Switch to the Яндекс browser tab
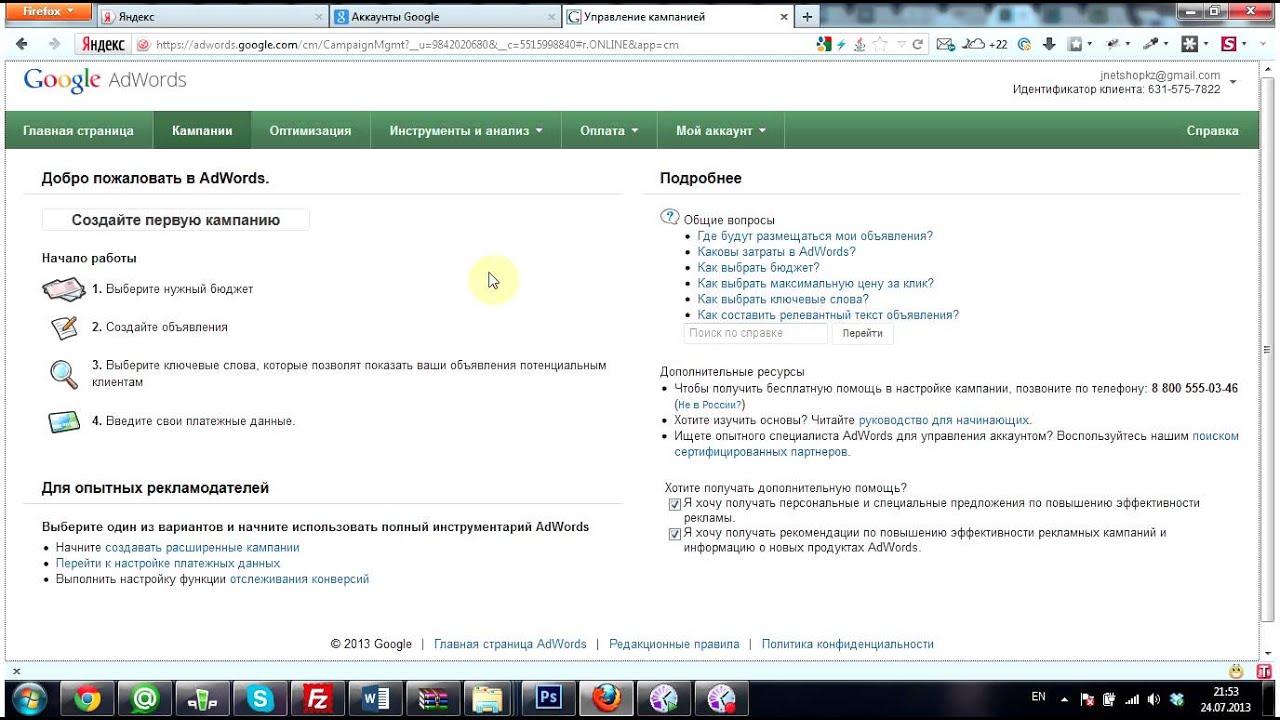 tap(213, 17)
